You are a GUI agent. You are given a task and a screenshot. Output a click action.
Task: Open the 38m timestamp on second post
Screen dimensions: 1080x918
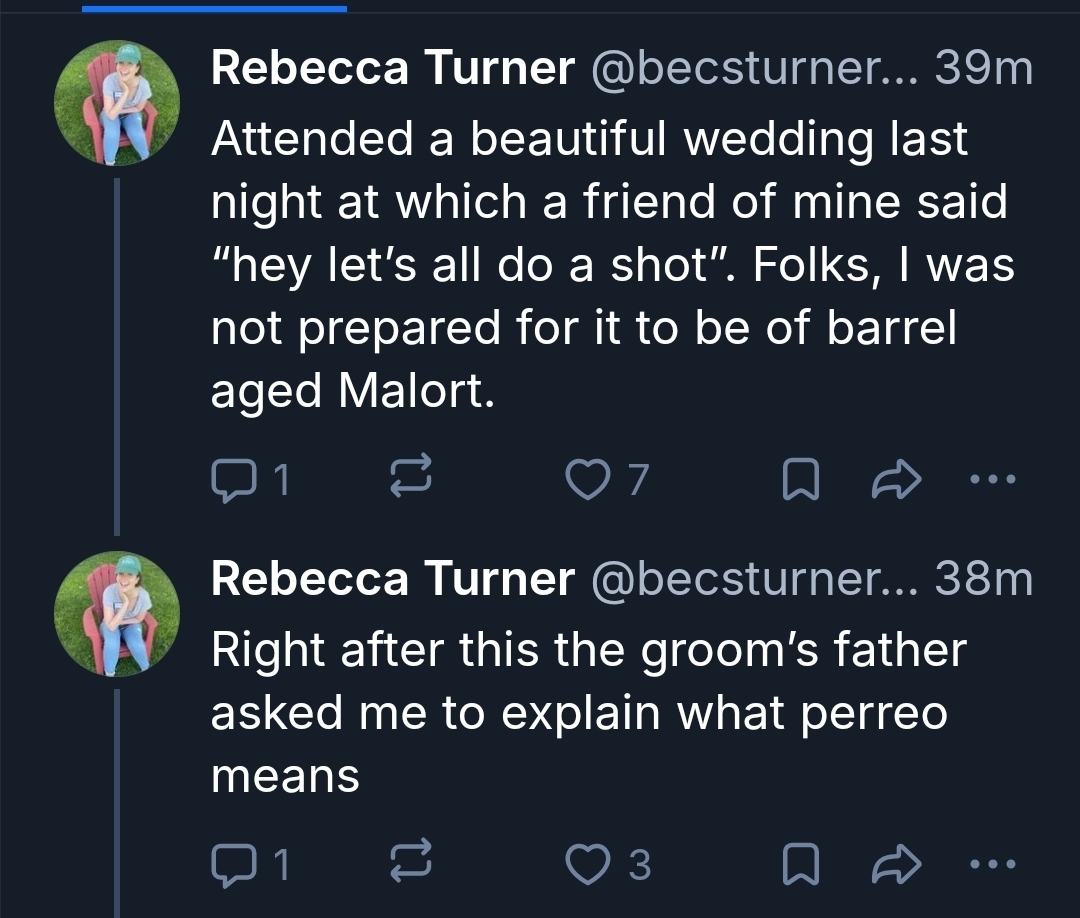[x=983, y=580]
